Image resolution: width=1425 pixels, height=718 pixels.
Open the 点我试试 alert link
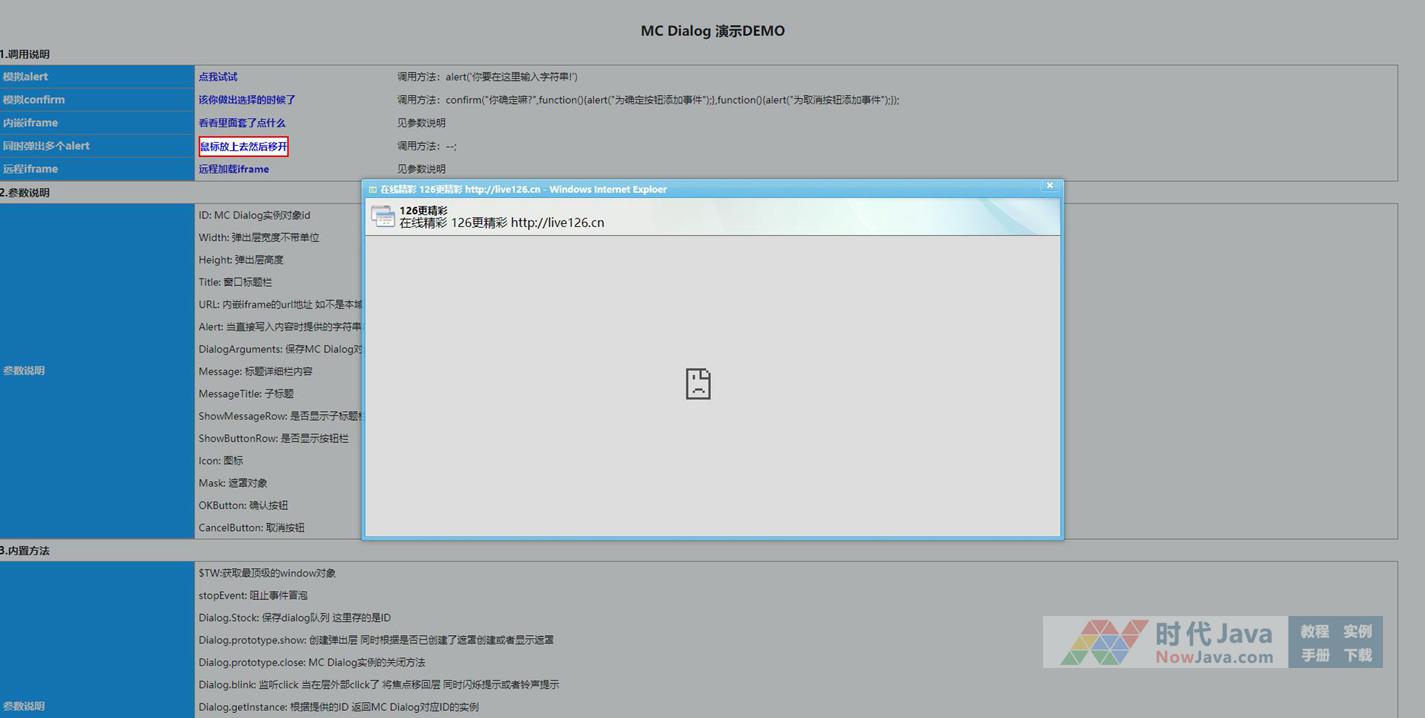tap(218, 77)
